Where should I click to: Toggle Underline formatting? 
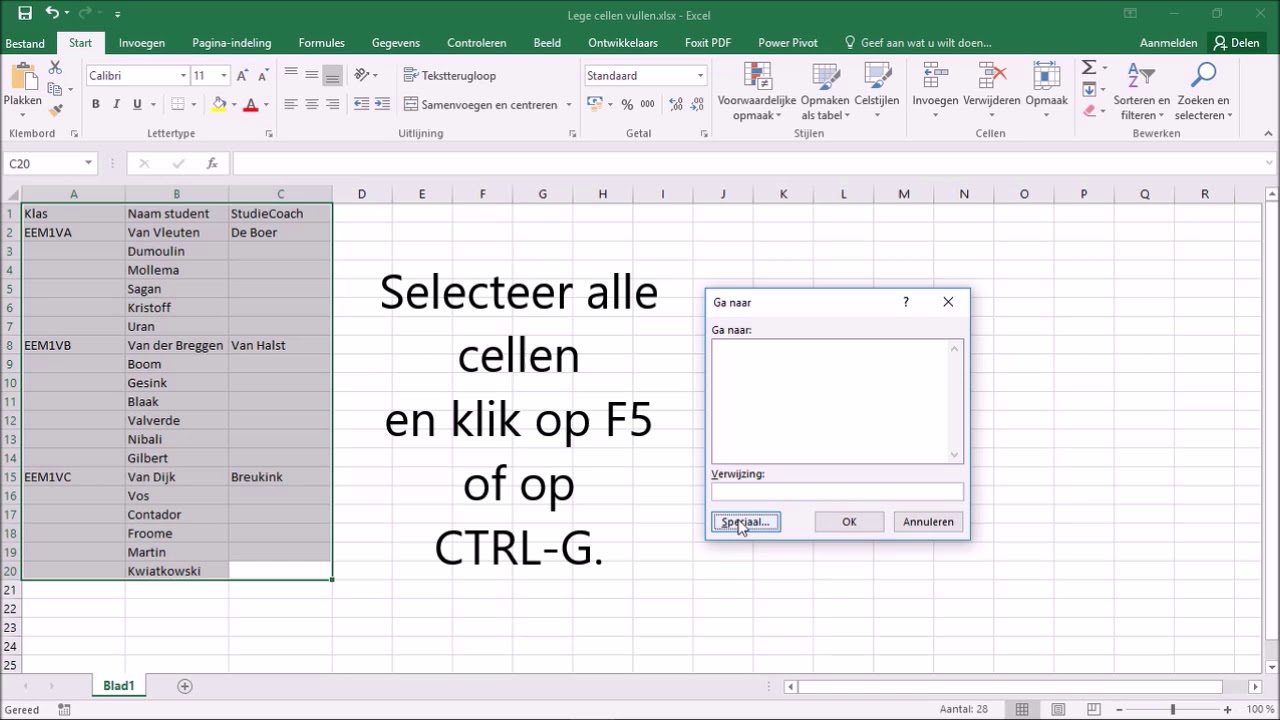pyautogui.click(x=137, y=104)
